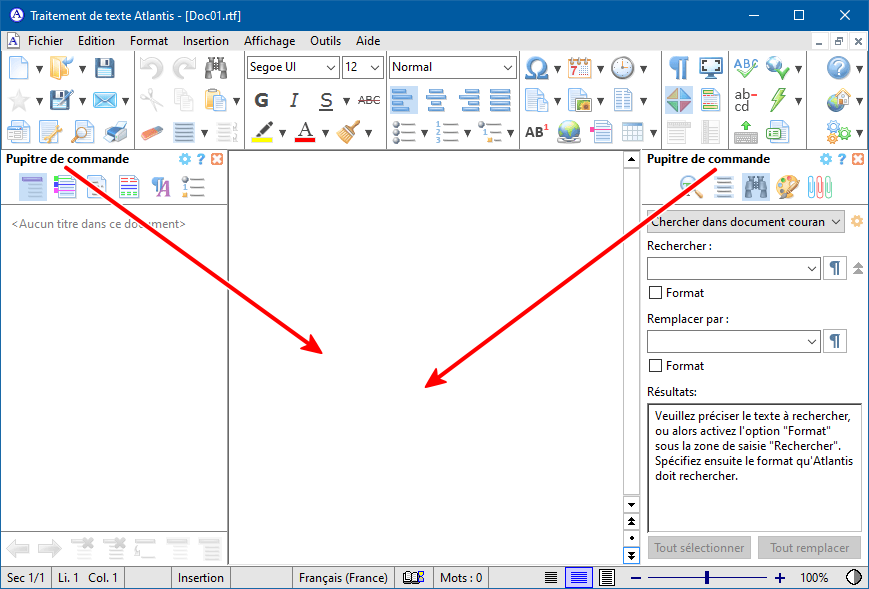869x589 pixels.
Task: Click the Mots : 0 word count
Action: coord(461,578)
